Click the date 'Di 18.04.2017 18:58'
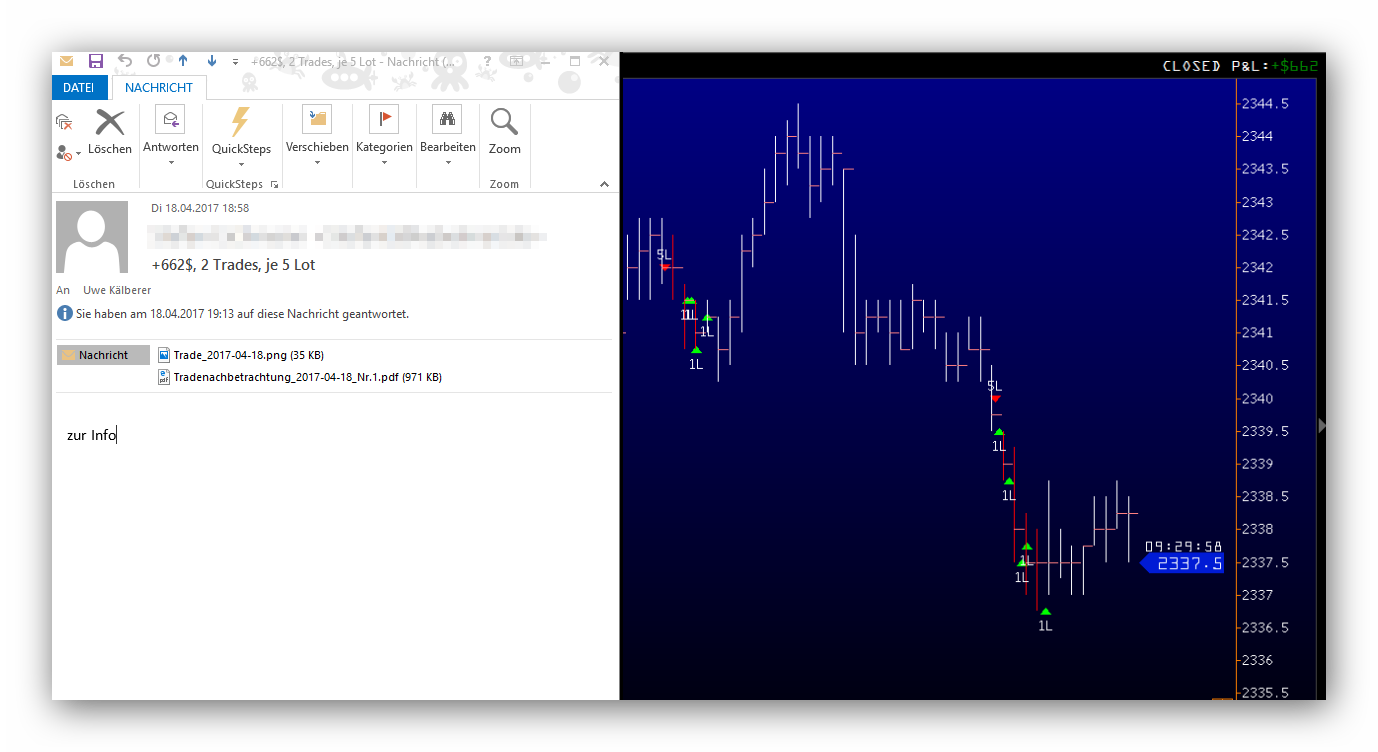This screenshot has height=752, width=1378. 200,208
